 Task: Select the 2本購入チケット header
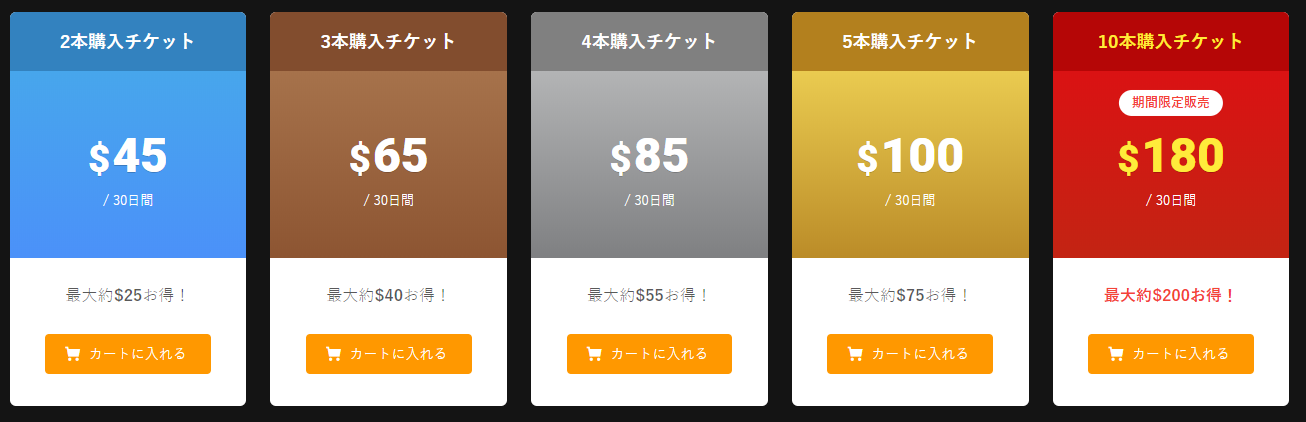[x=128, y=42]
